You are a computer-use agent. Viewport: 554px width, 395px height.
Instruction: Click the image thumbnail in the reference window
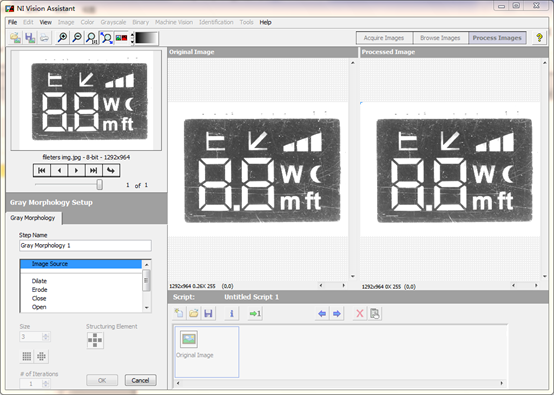[86, 100]
